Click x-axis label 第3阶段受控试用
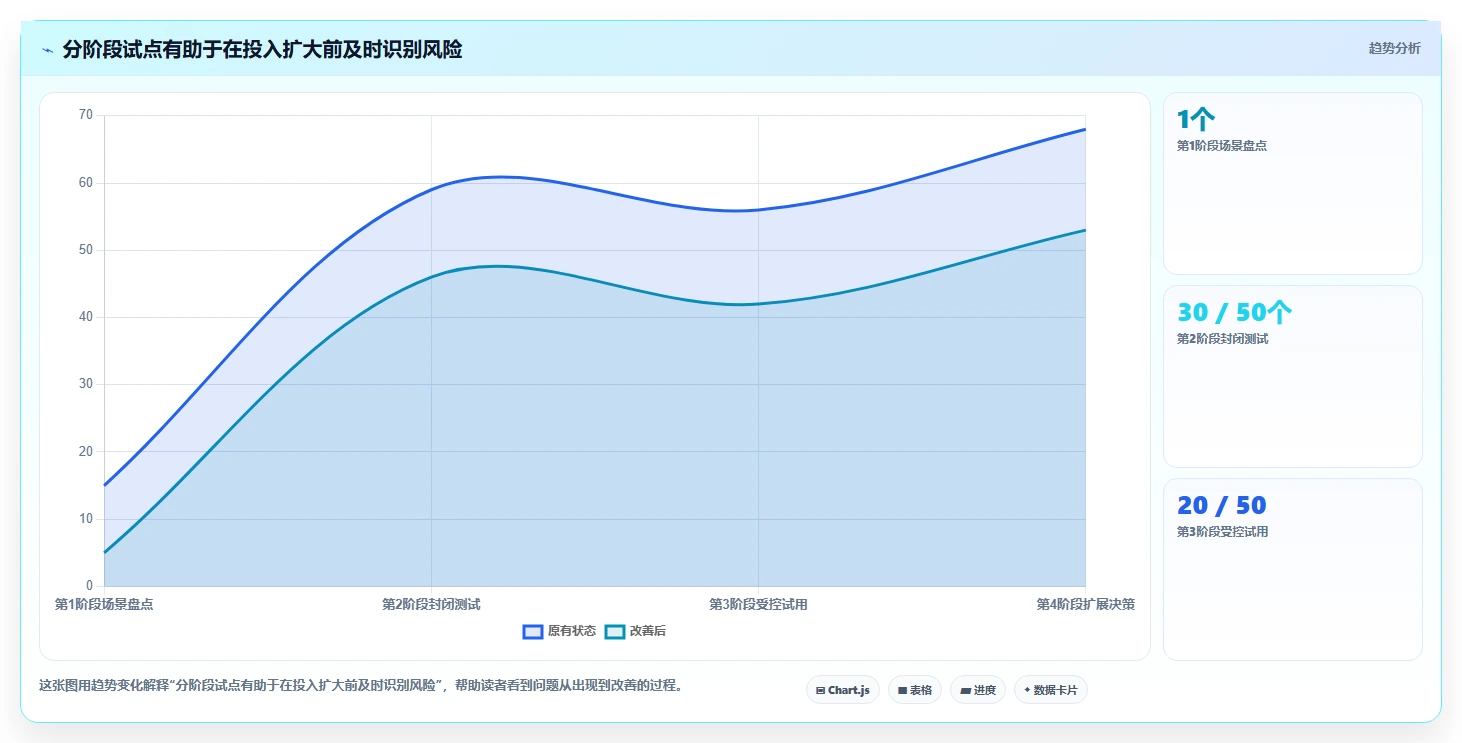The height and width of the screenshot is (743, 1462). coord(758,604)
